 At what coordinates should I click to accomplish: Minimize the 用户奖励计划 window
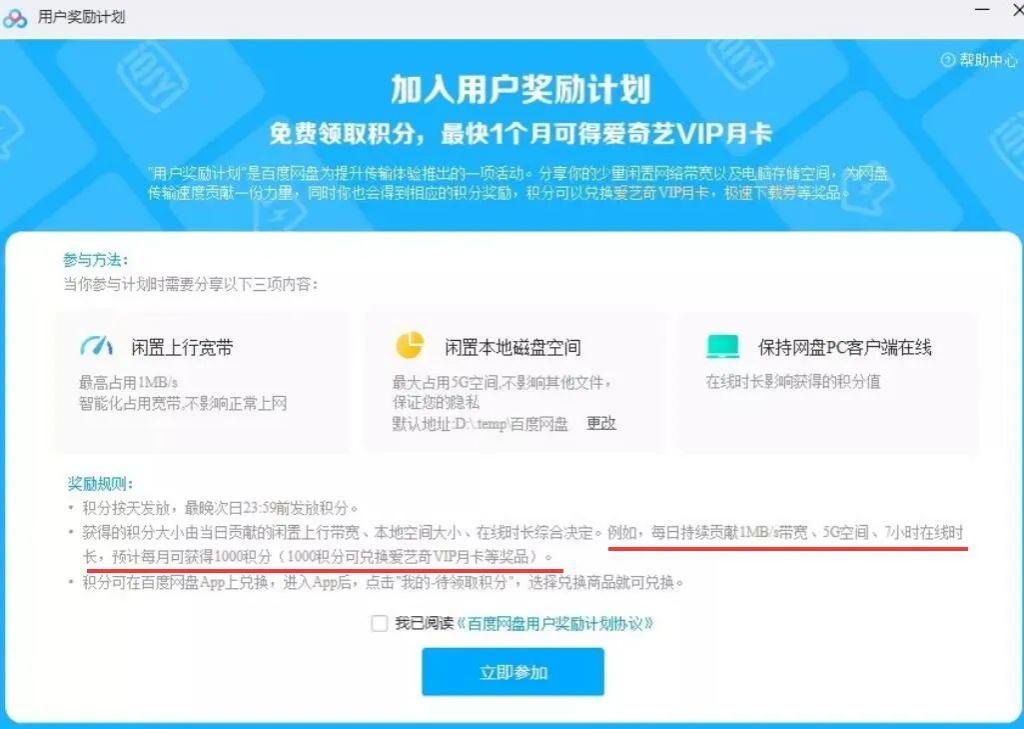[982, 10]
